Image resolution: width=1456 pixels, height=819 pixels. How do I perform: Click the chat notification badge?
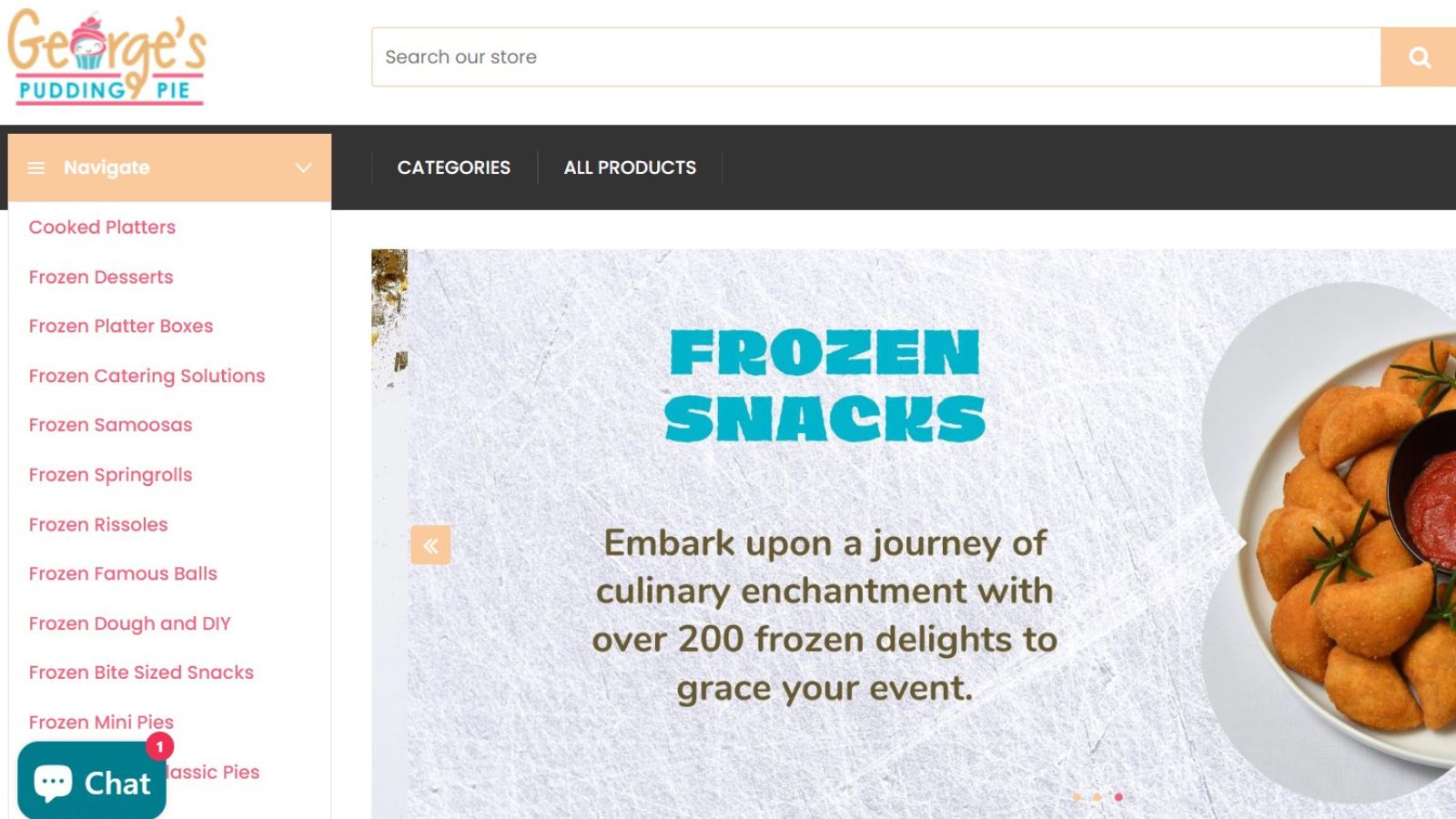click(159, 746)
